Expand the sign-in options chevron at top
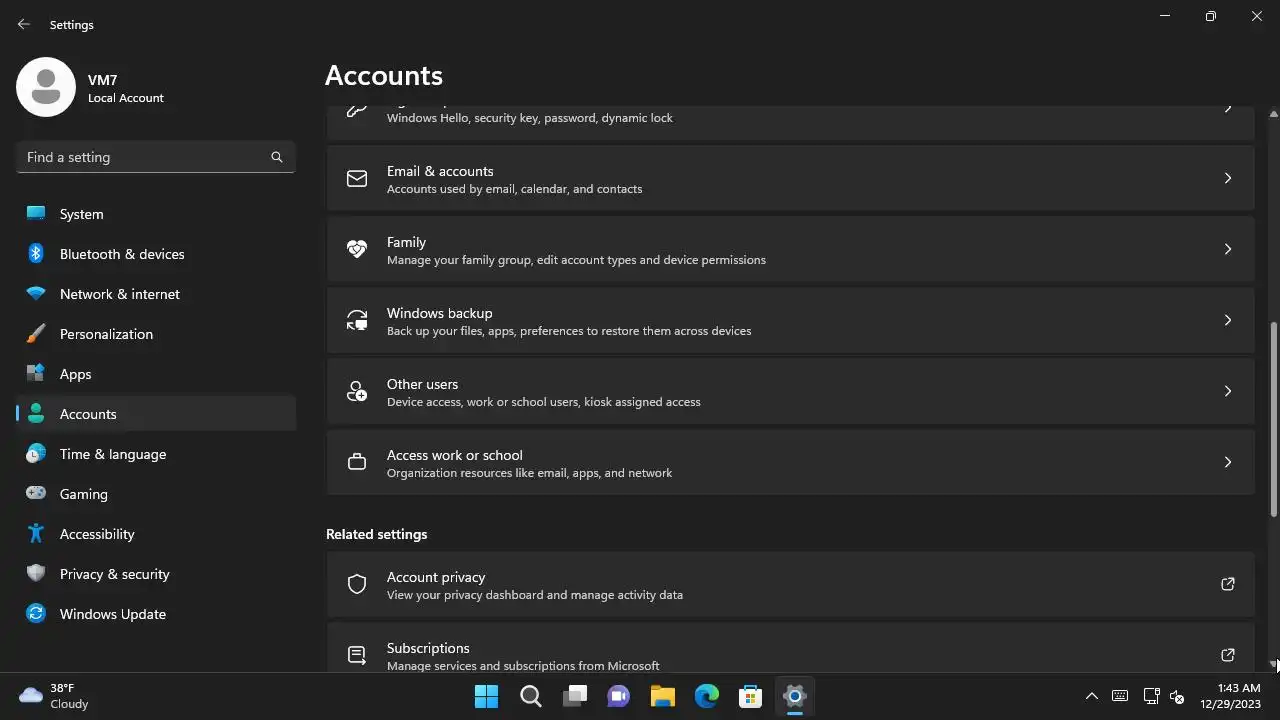The image size is (1280, 720). click(1228, 109)
